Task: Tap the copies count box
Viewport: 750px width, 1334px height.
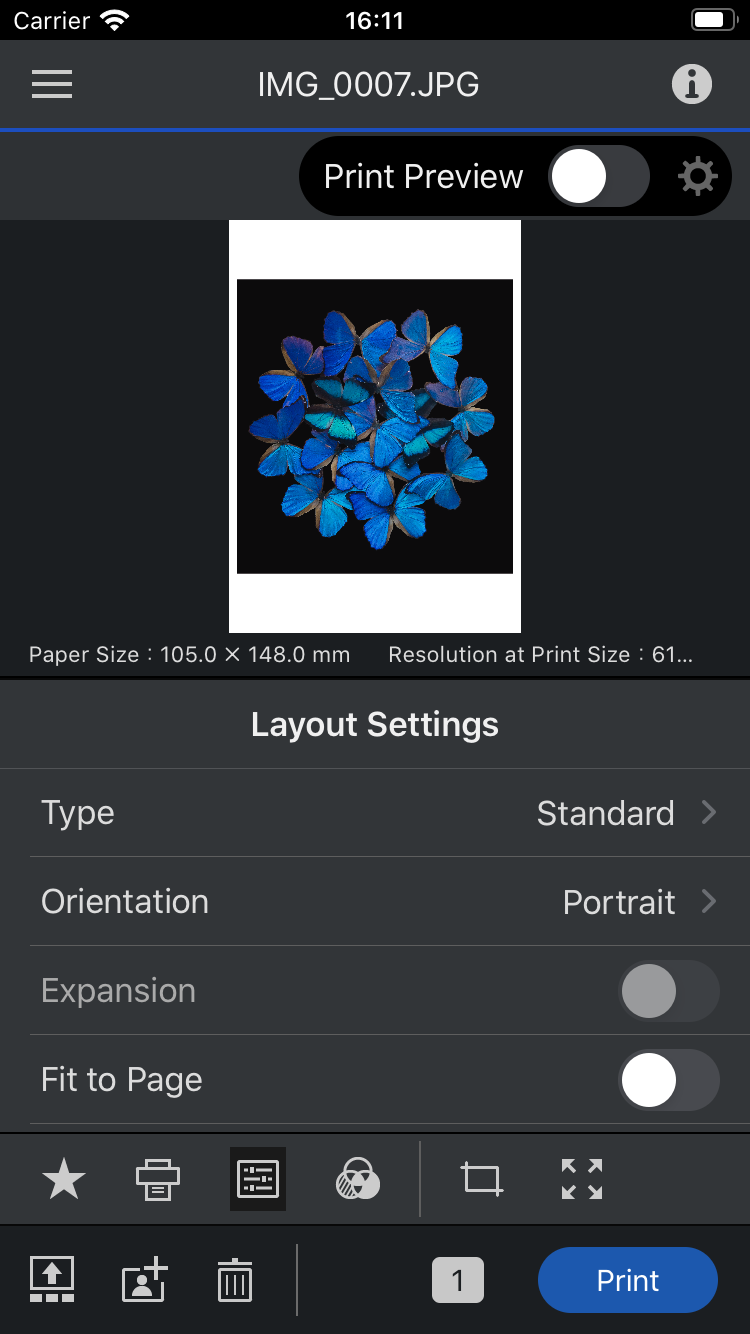Action: [x=458, y=1280]
